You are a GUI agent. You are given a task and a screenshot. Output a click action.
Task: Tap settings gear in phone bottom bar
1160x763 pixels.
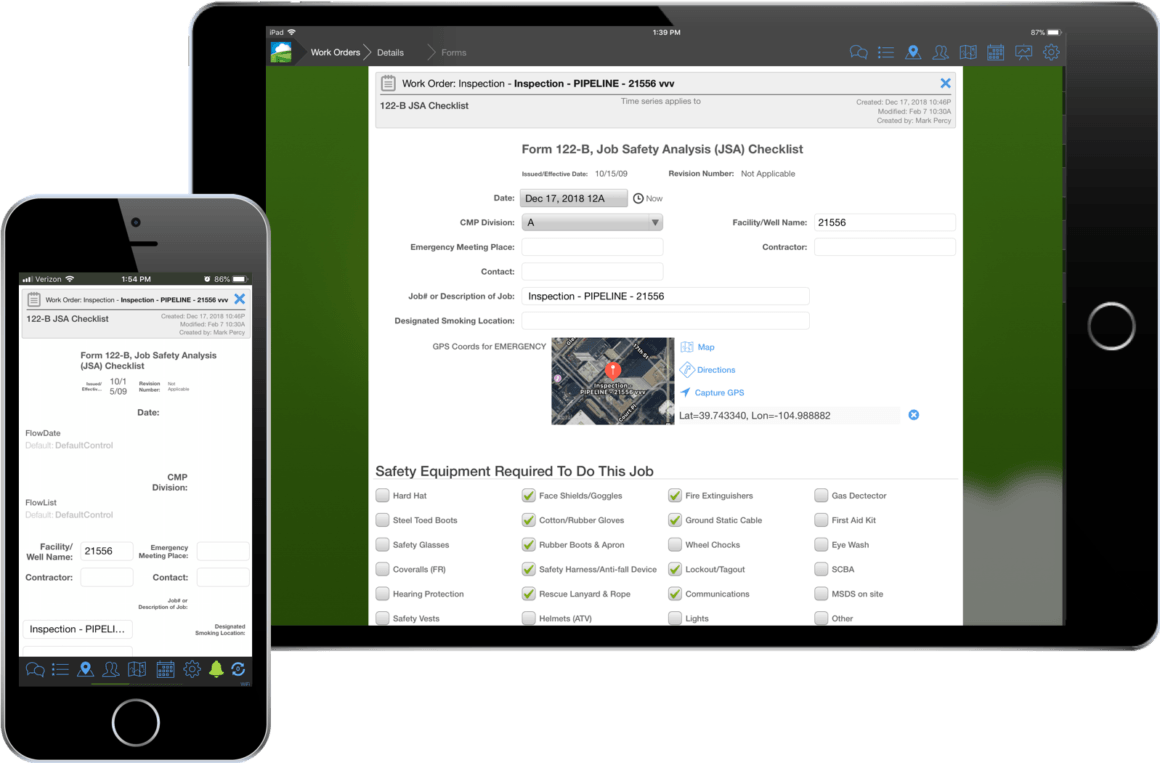pyautogui.click(x=192, y=670)
